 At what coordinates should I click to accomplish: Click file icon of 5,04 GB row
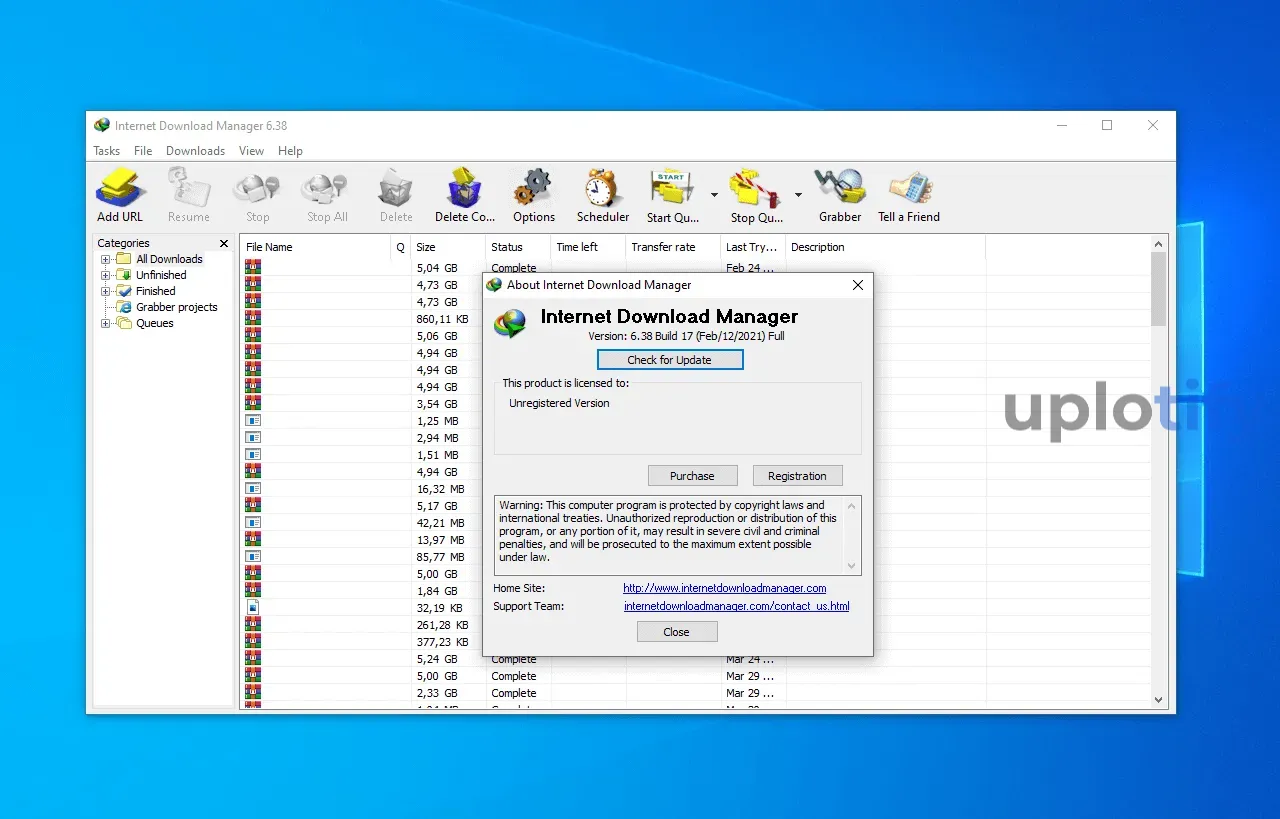253,267
